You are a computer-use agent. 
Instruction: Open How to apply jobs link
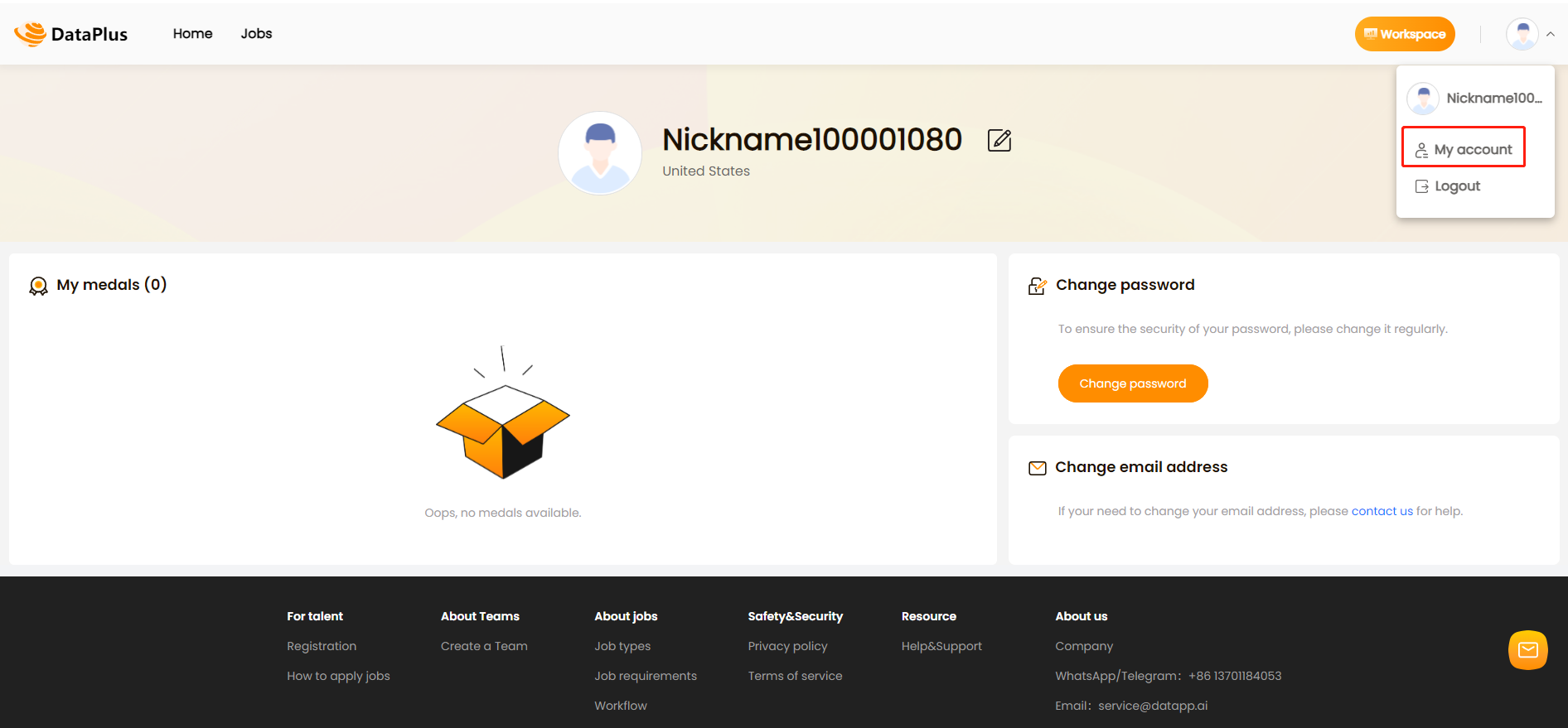338,676
